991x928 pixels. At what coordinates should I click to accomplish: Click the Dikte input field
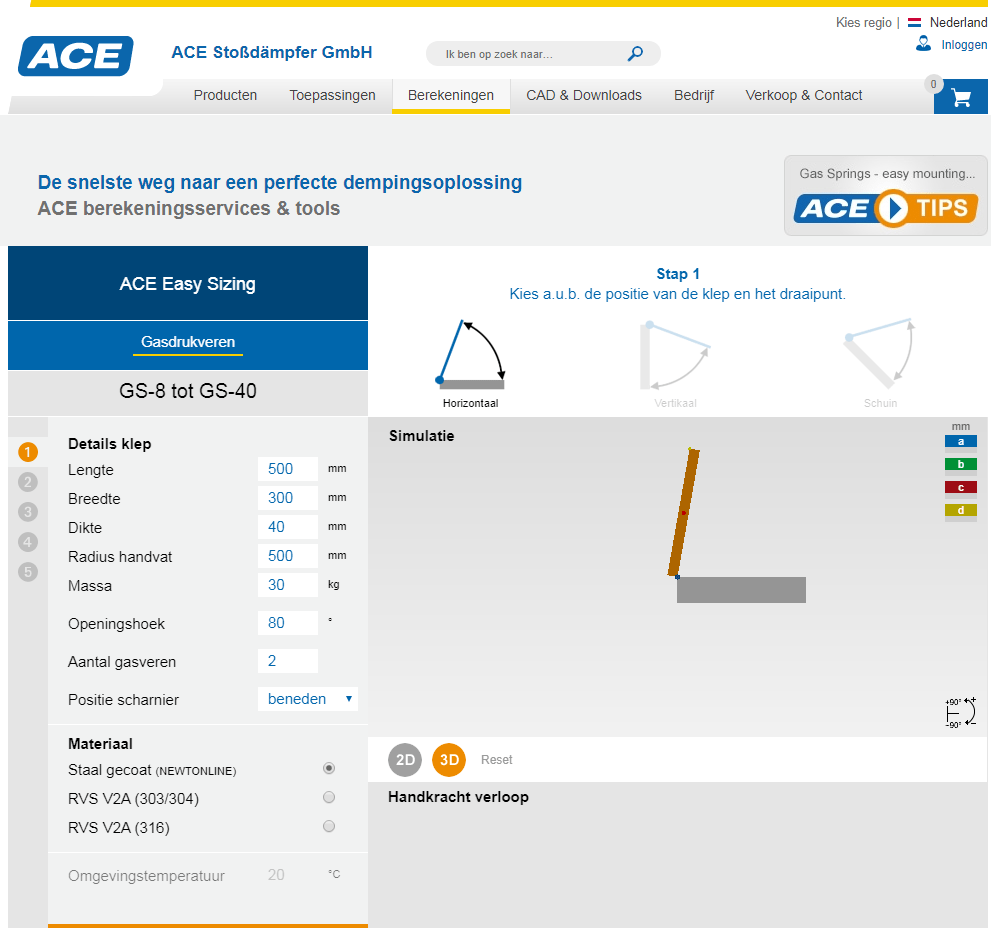click(x=288, y=527)
